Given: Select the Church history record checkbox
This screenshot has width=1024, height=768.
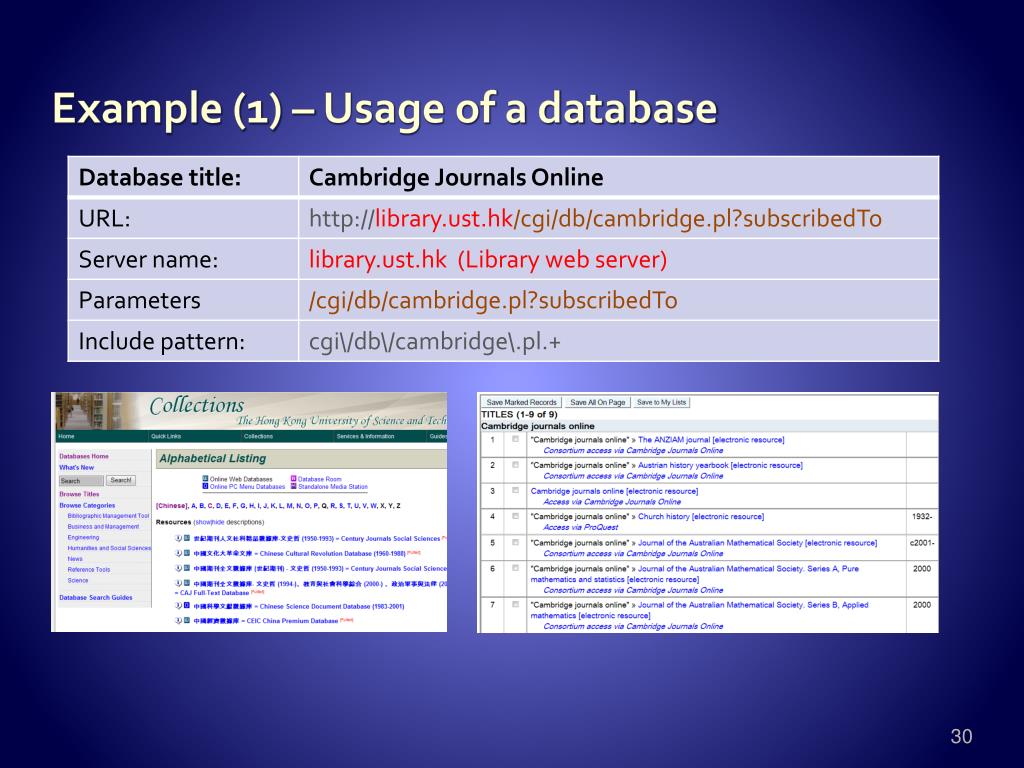Looking at the screenshot, I should [515, 516].
